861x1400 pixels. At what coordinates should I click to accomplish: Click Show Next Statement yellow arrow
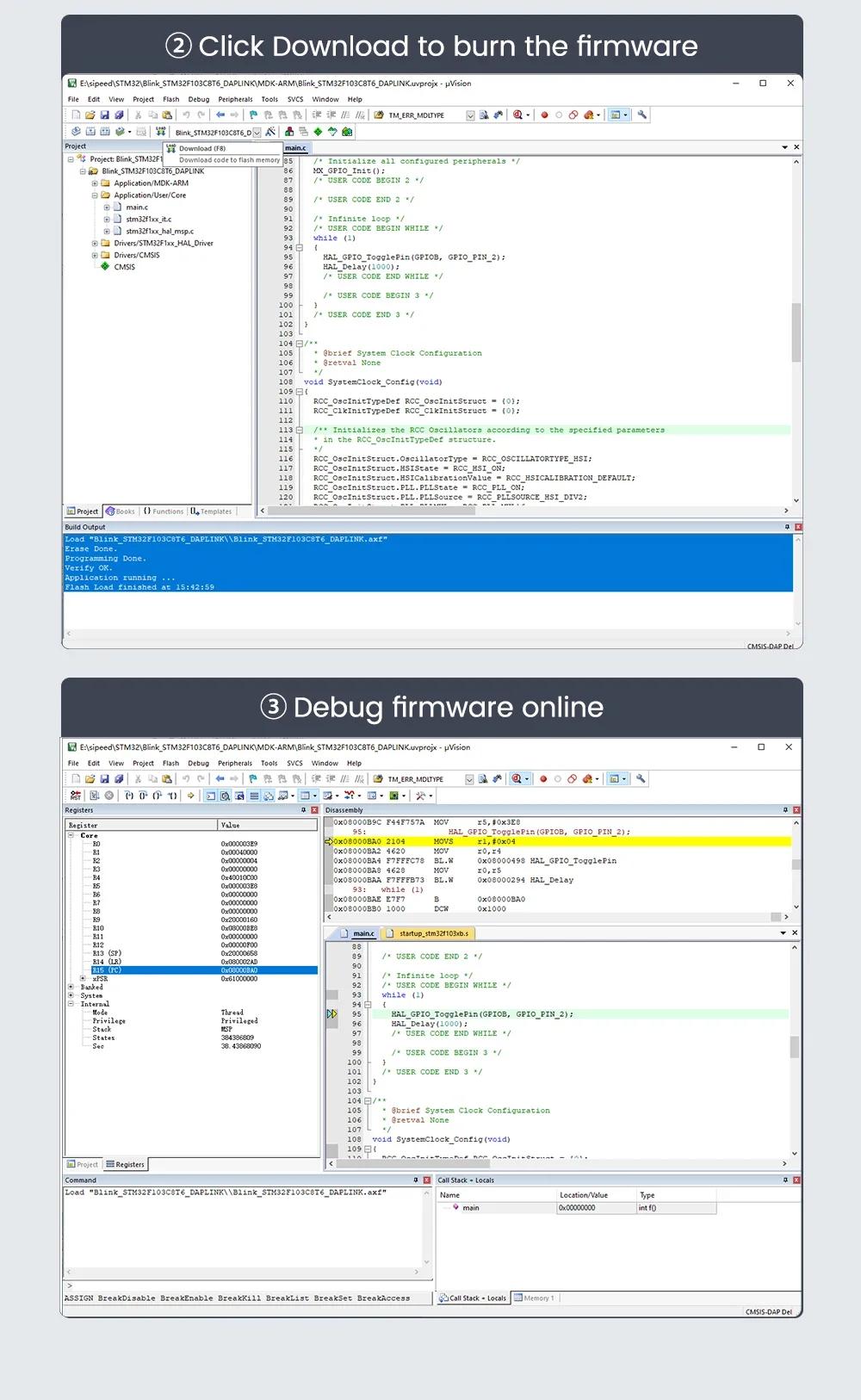pos(190,796)
